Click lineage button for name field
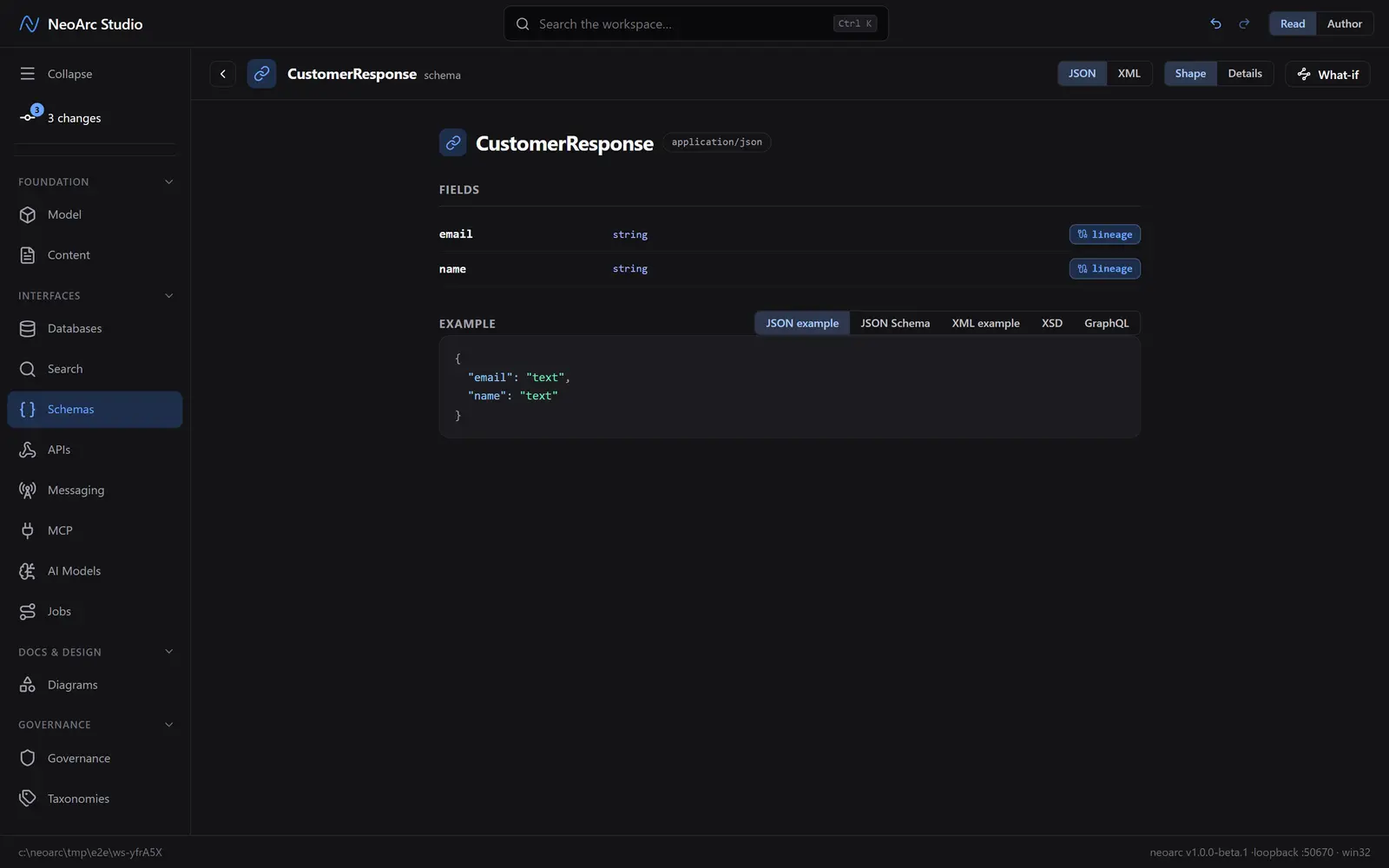The height and width of the screenshot is (868, 1389). [1104, 268]
